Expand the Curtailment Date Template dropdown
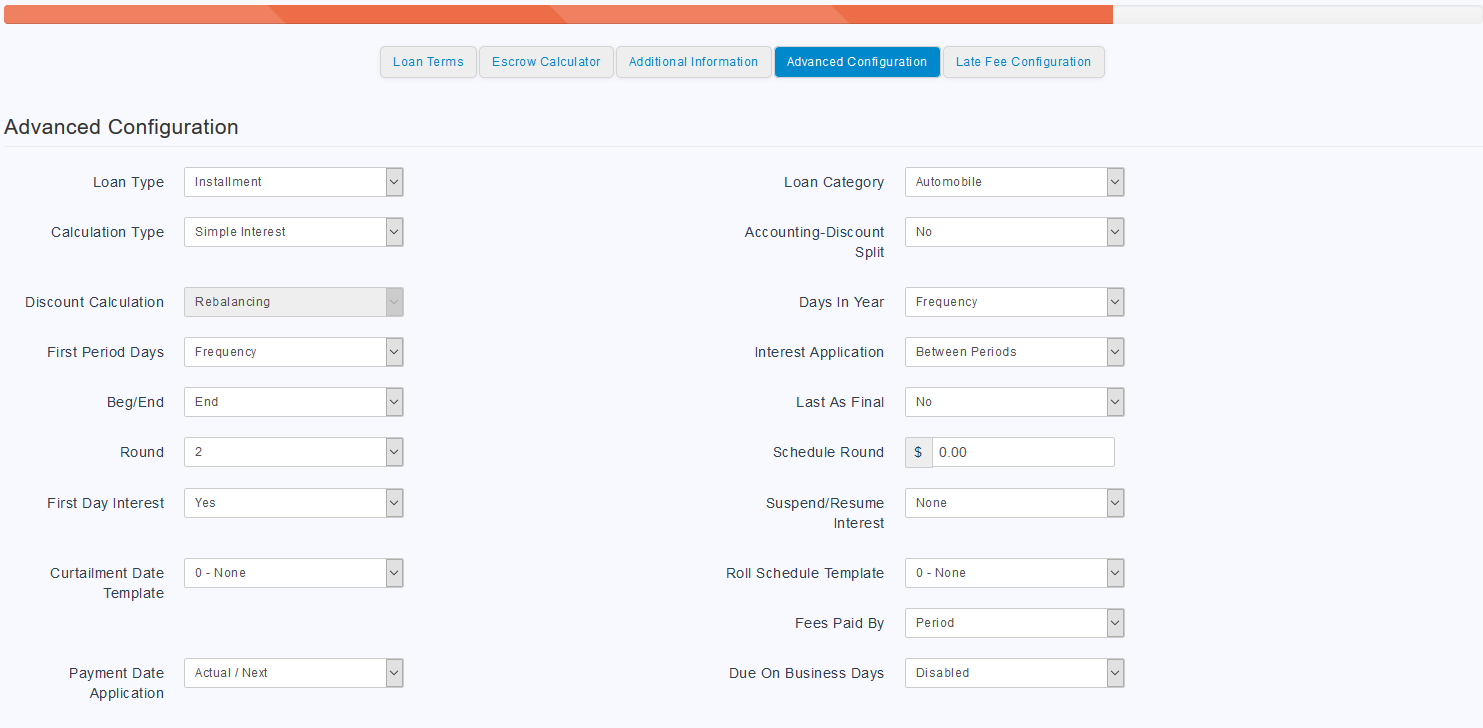The image size is (1483, 728). tap(294, 573)
